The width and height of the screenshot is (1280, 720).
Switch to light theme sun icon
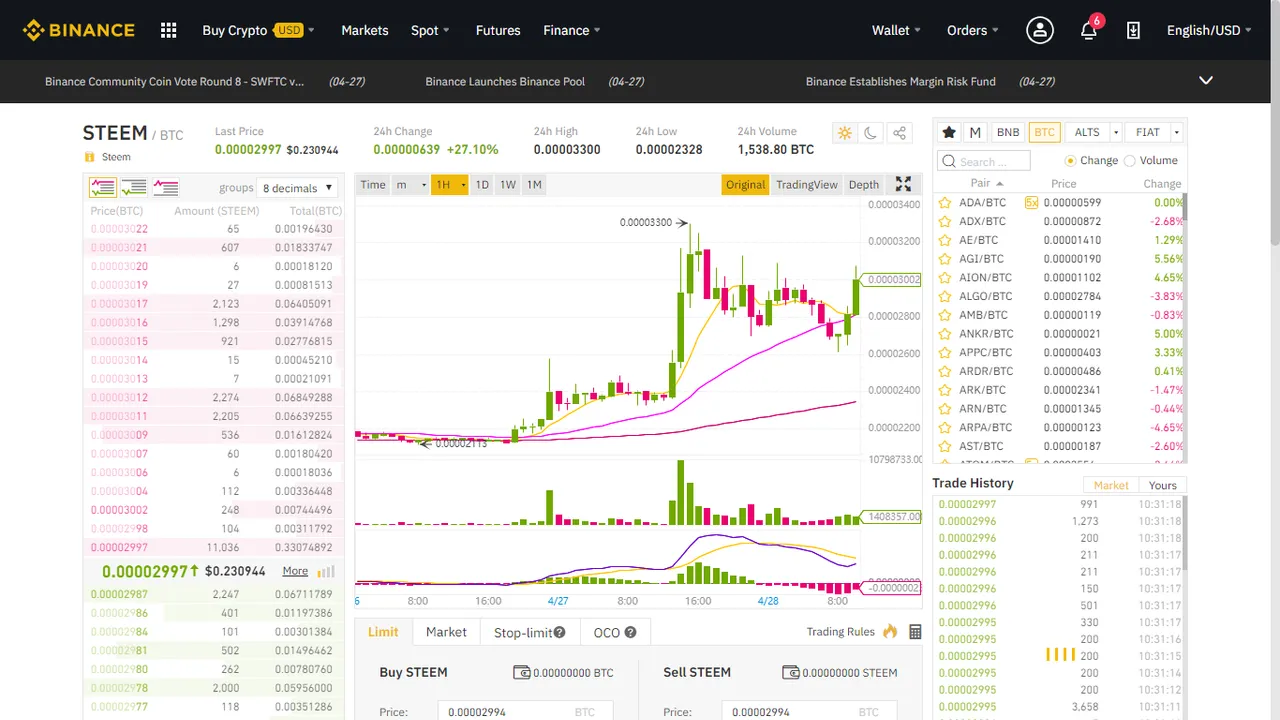click(845, 133)
